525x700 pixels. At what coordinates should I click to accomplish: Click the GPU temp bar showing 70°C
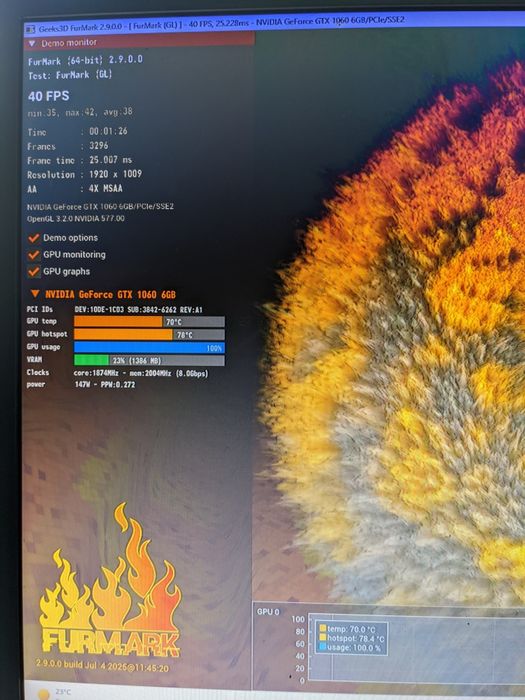pos(149,322)
